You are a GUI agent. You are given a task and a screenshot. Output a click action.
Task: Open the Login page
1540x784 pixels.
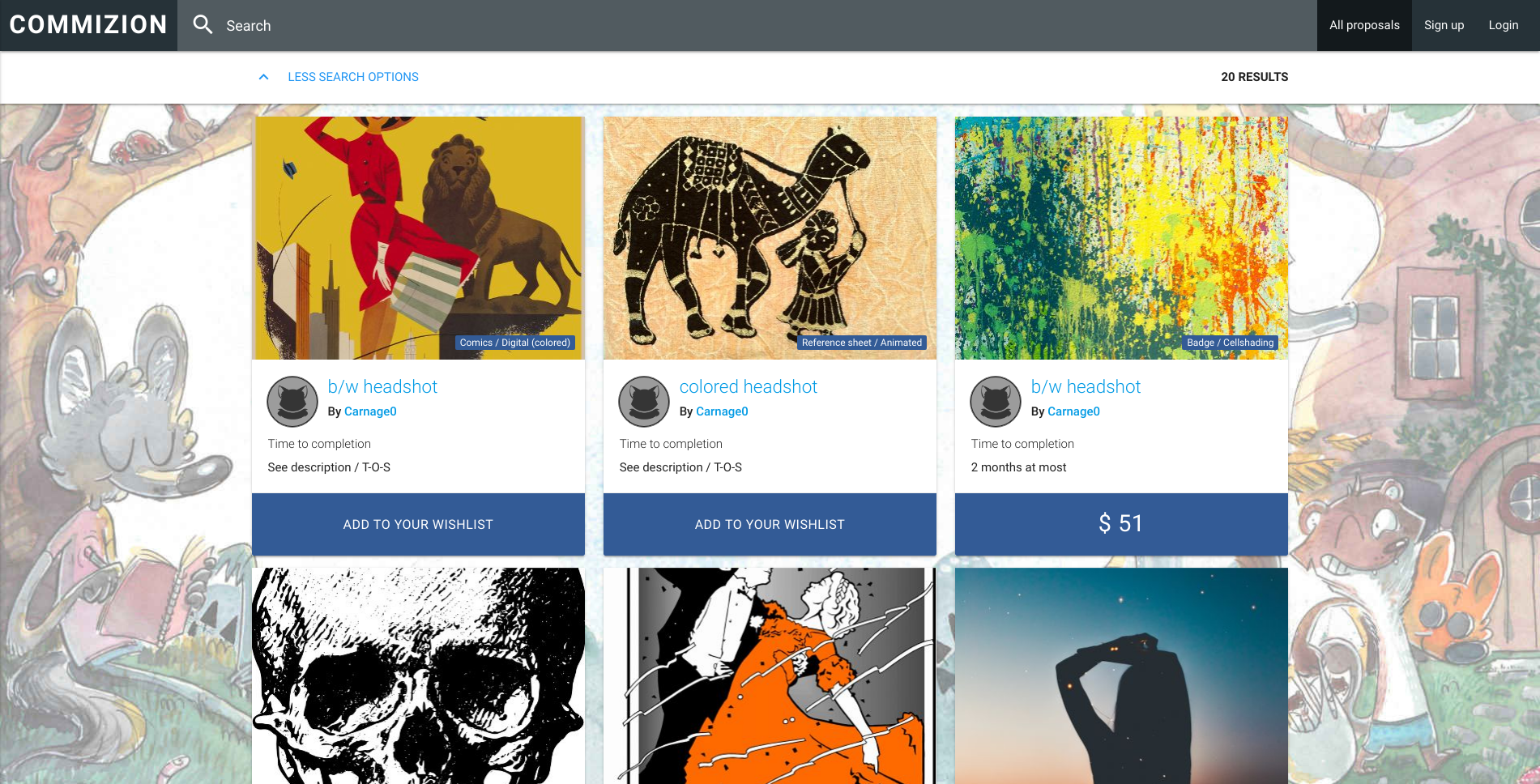tap(1504, 25)
